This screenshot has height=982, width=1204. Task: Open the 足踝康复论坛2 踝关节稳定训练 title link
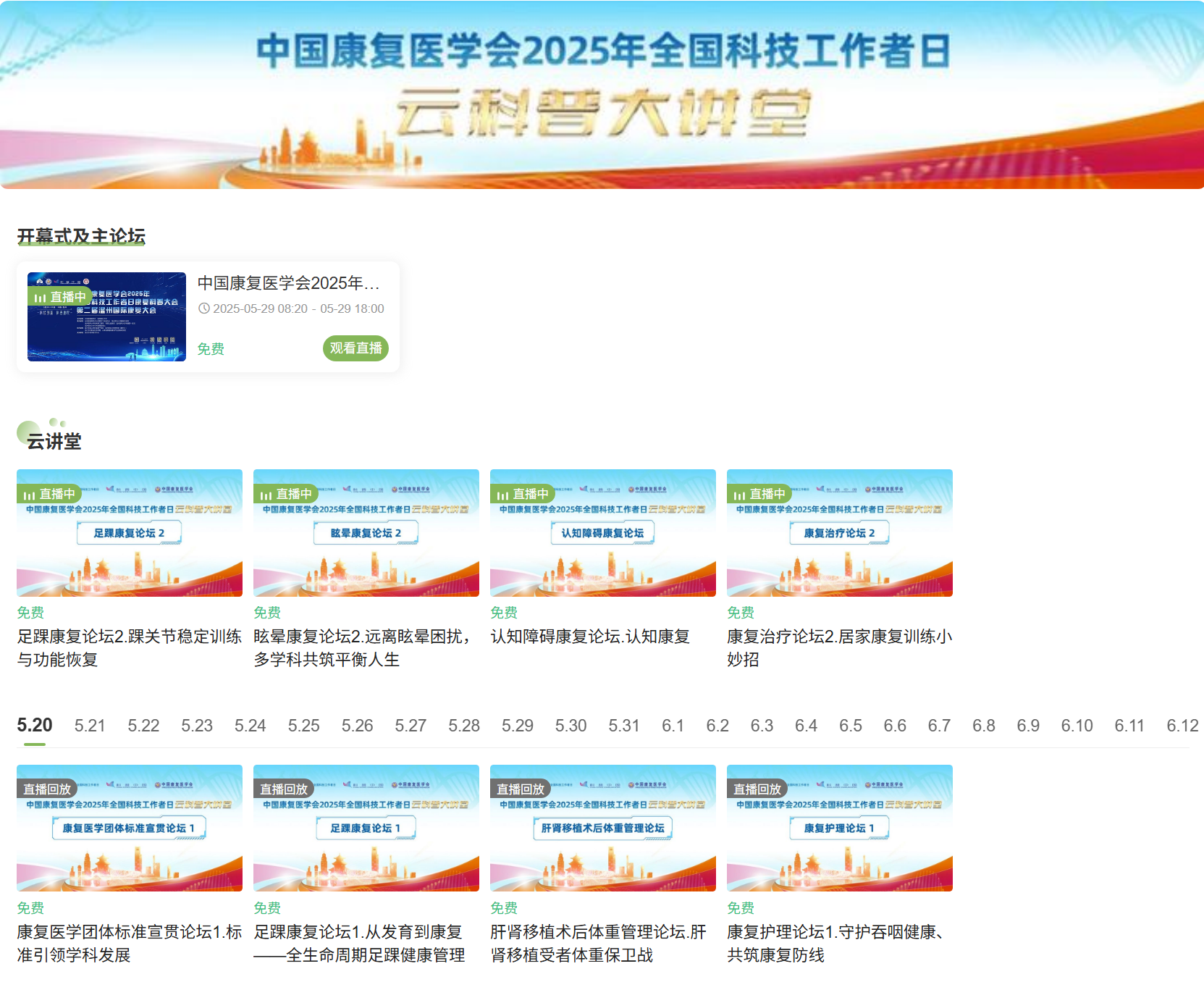point(129,647)
